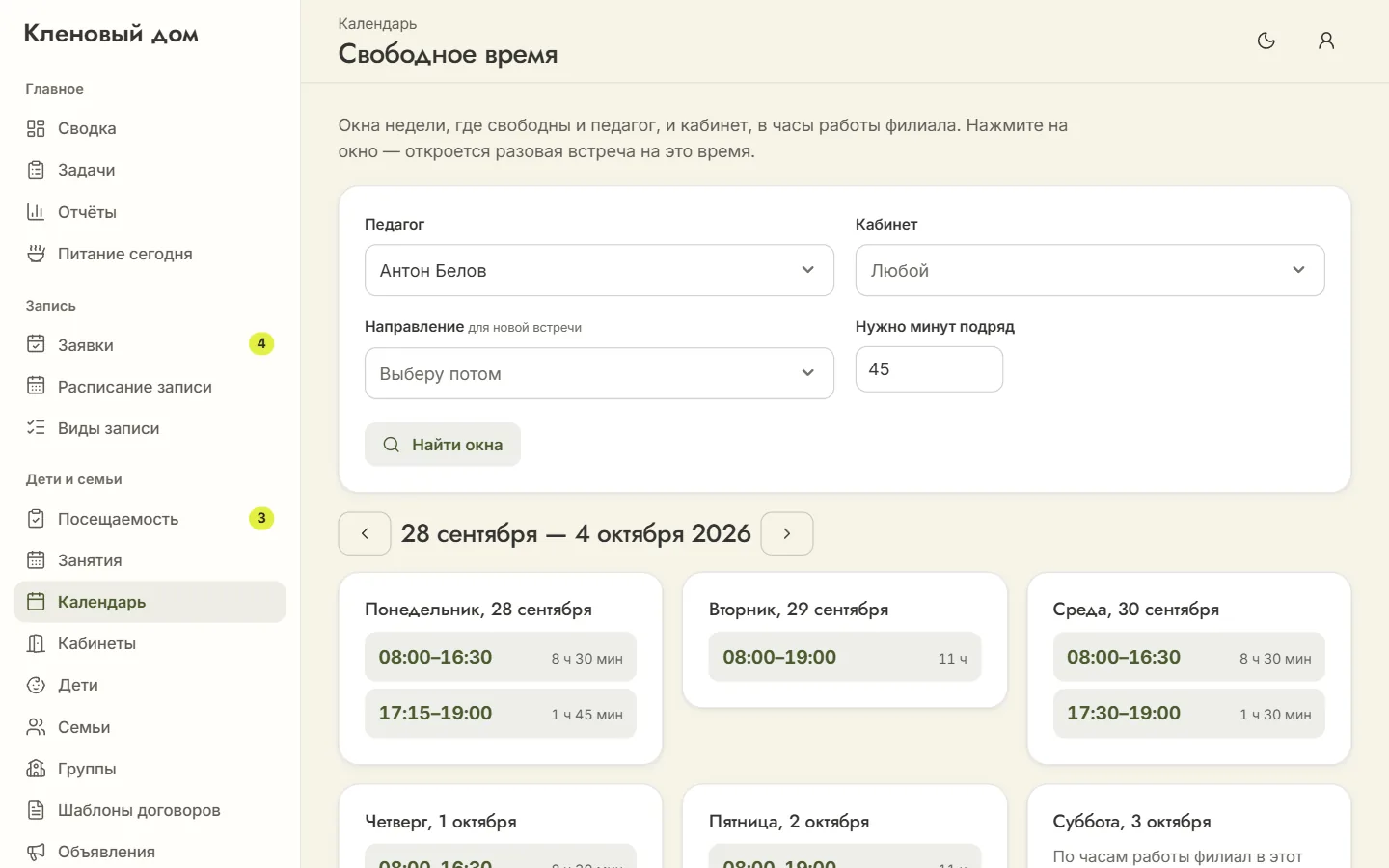Screen dimensions: 1389x868
Task: Click the week range 28 сентября — 4 октября 2026
Action: tap(576, 533)
